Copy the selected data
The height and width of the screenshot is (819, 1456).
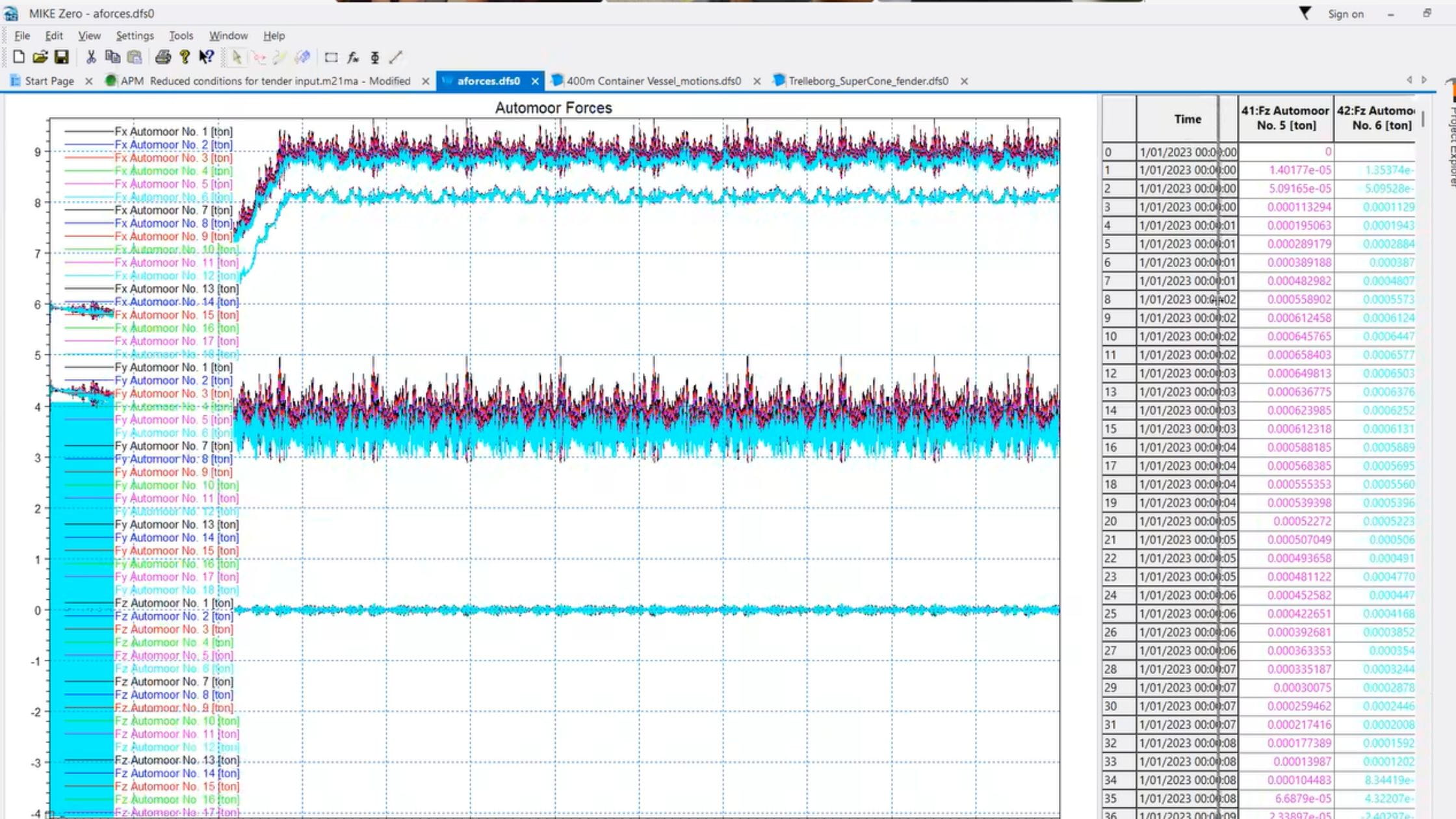[112, 57]
